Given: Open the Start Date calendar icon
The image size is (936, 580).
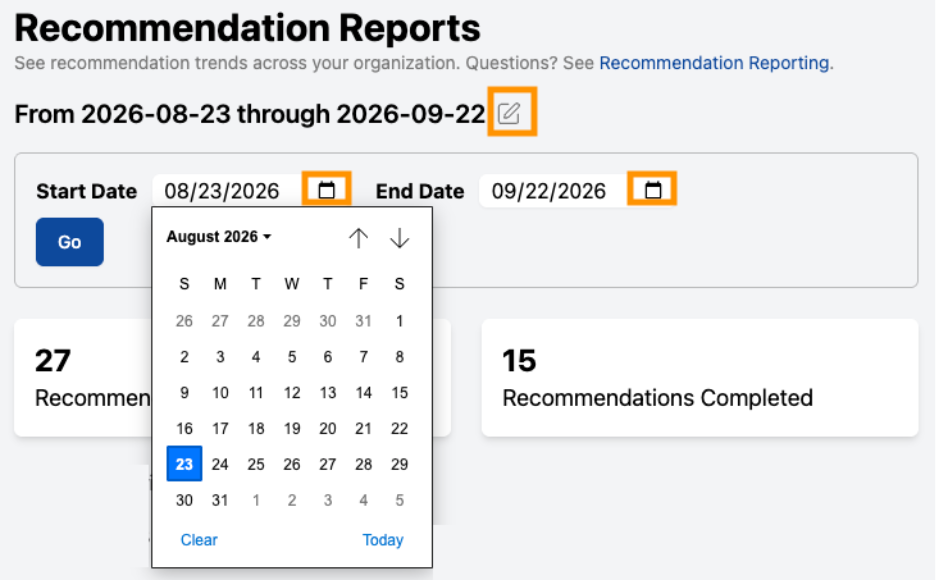Looking at the screenshot, I should (327, 190).
